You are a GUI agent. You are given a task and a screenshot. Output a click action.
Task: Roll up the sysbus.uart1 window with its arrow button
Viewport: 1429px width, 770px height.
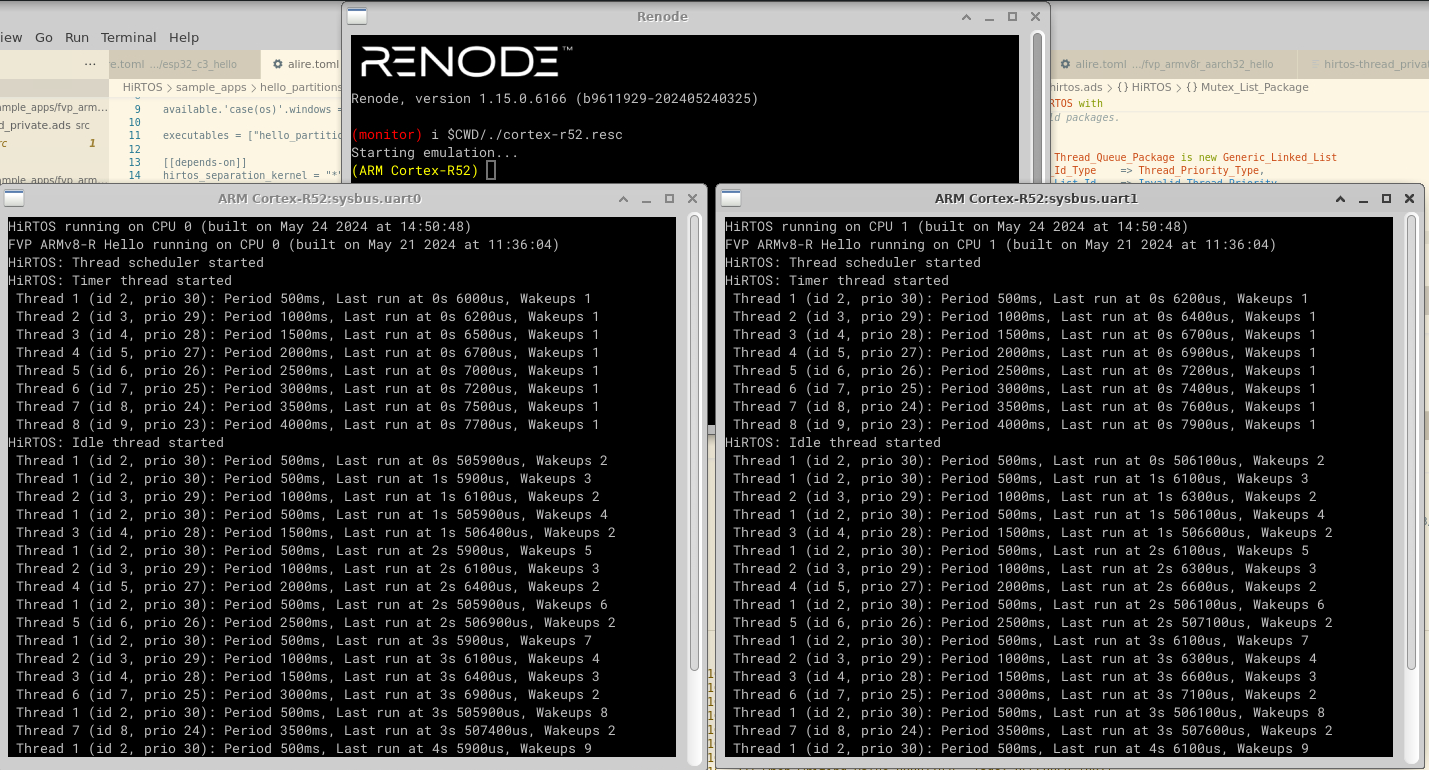1339,199
